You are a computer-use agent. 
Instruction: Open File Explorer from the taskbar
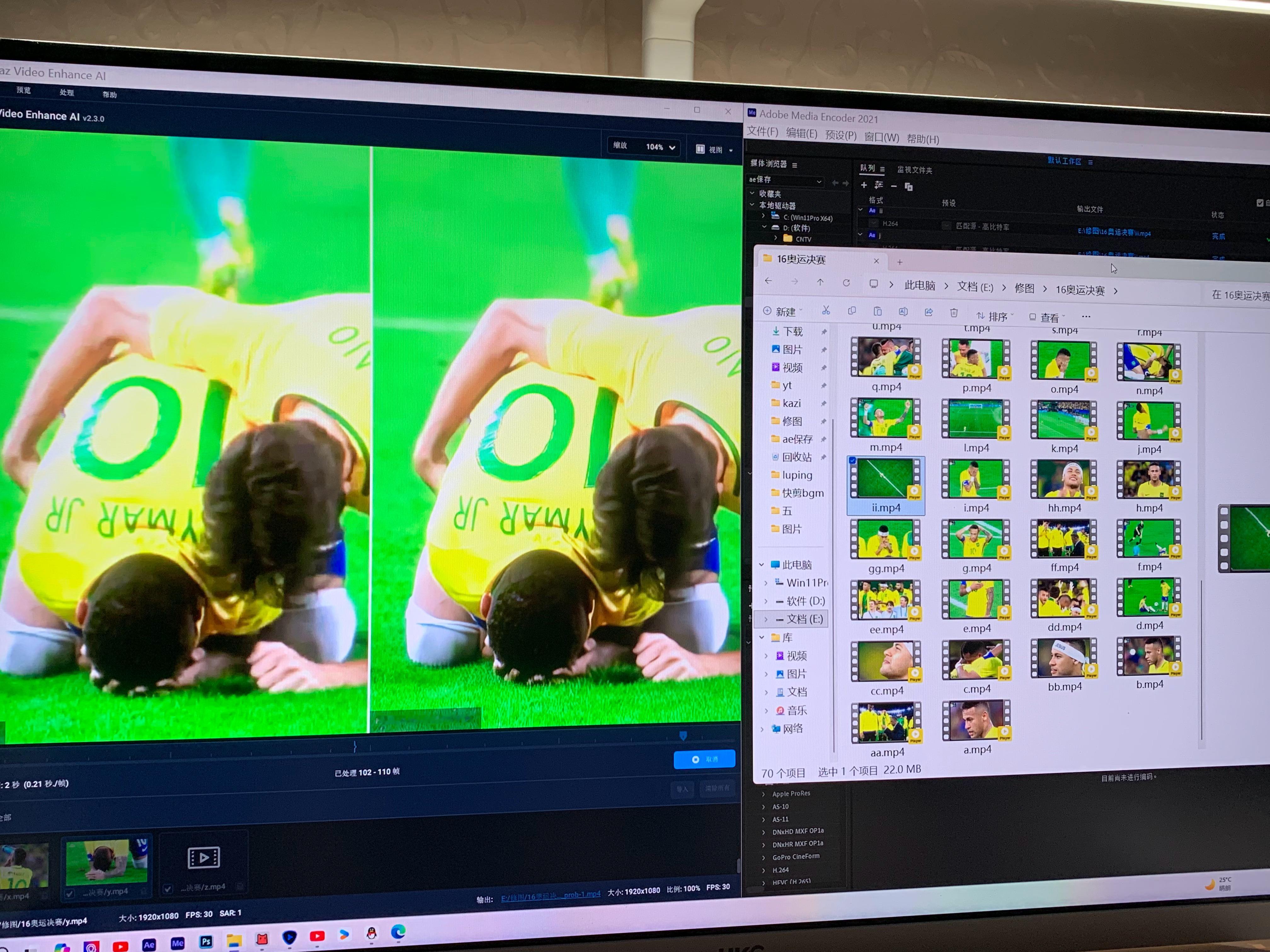[234, 941]
